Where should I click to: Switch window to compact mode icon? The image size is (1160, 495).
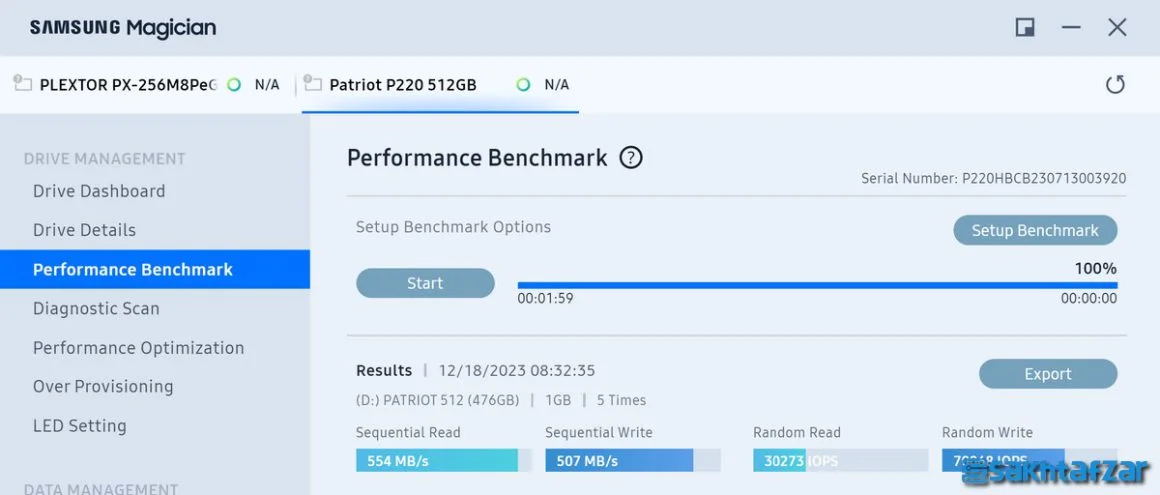pyautogui.click(x=1025, y=28)
